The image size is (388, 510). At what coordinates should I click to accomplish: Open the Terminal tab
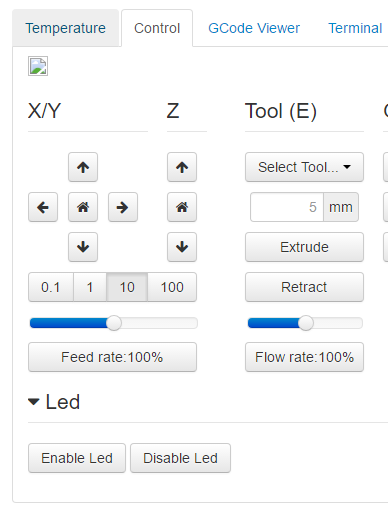coord(355,28)
